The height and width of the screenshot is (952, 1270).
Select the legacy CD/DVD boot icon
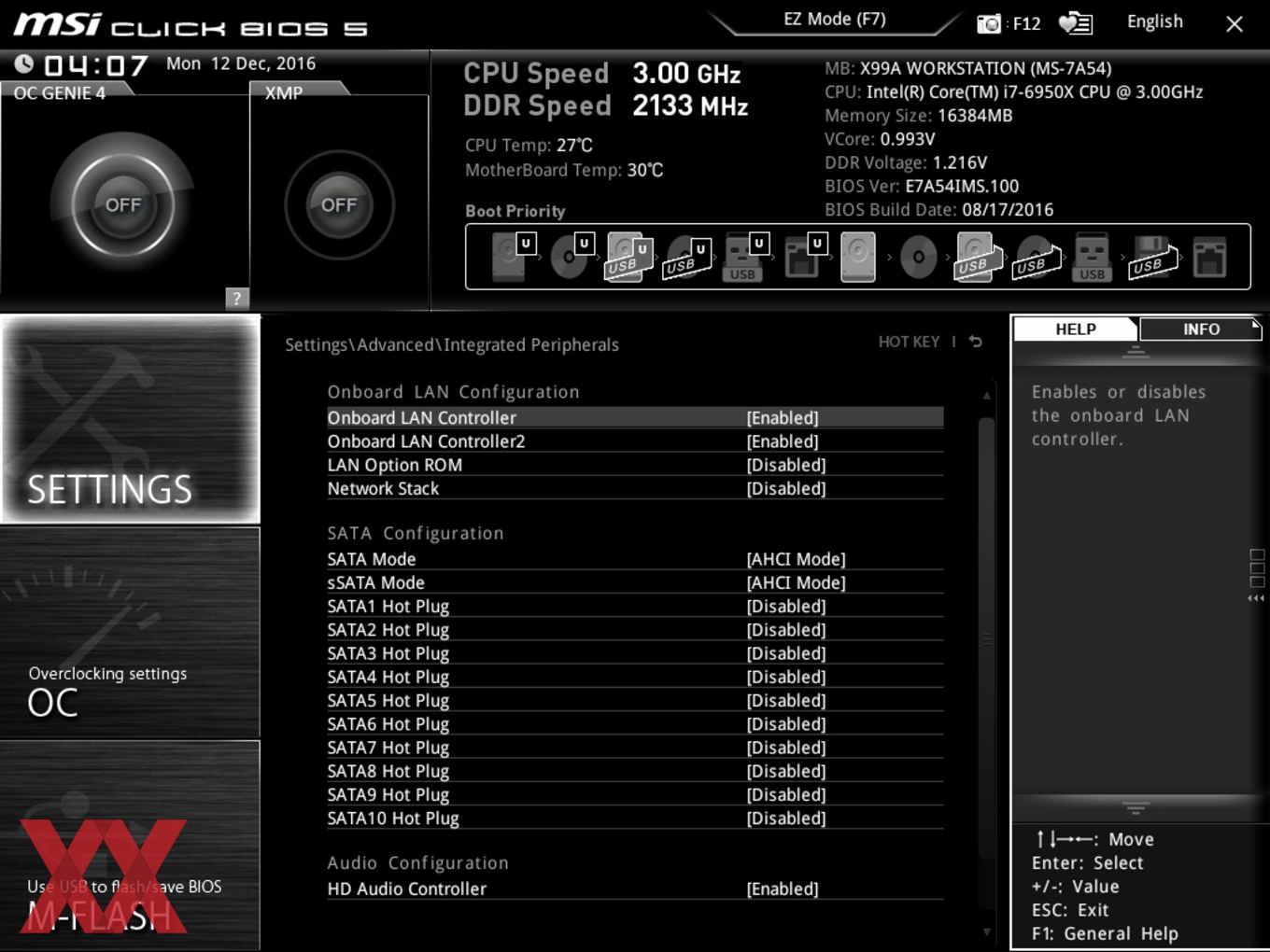click(x=918, y=257)
